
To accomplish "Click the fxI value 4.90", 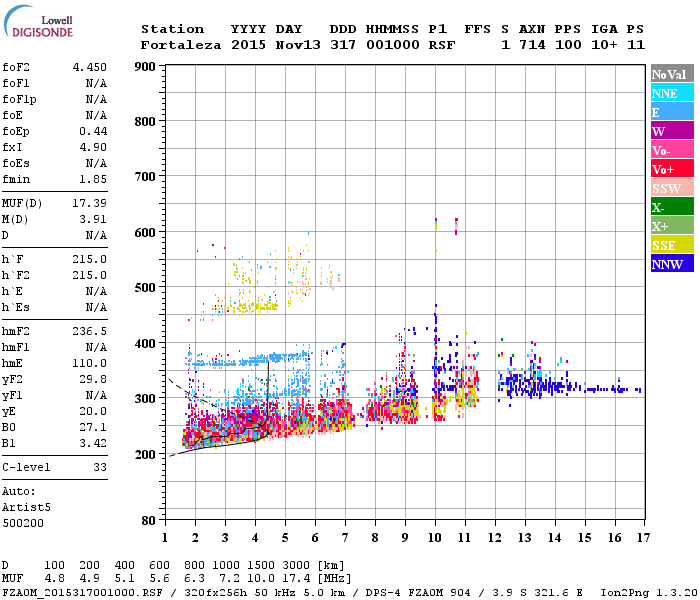I will [93, 147].
